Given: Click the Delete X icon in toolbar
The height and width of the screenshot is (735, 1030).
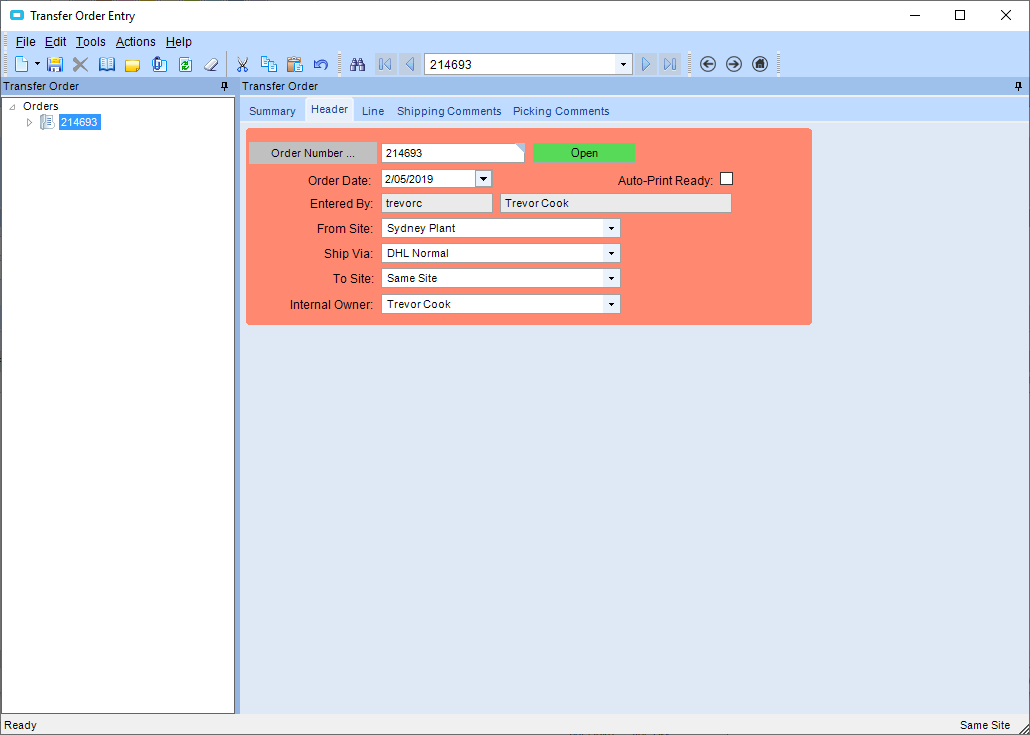Looking at the screenshot, I should pyautogui.click(x=80, y=64).
